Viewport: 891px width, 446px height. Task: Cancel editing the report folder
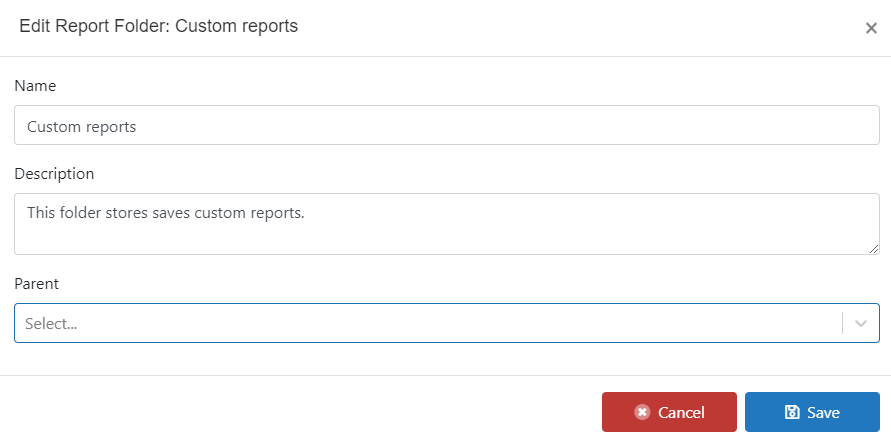669,412
